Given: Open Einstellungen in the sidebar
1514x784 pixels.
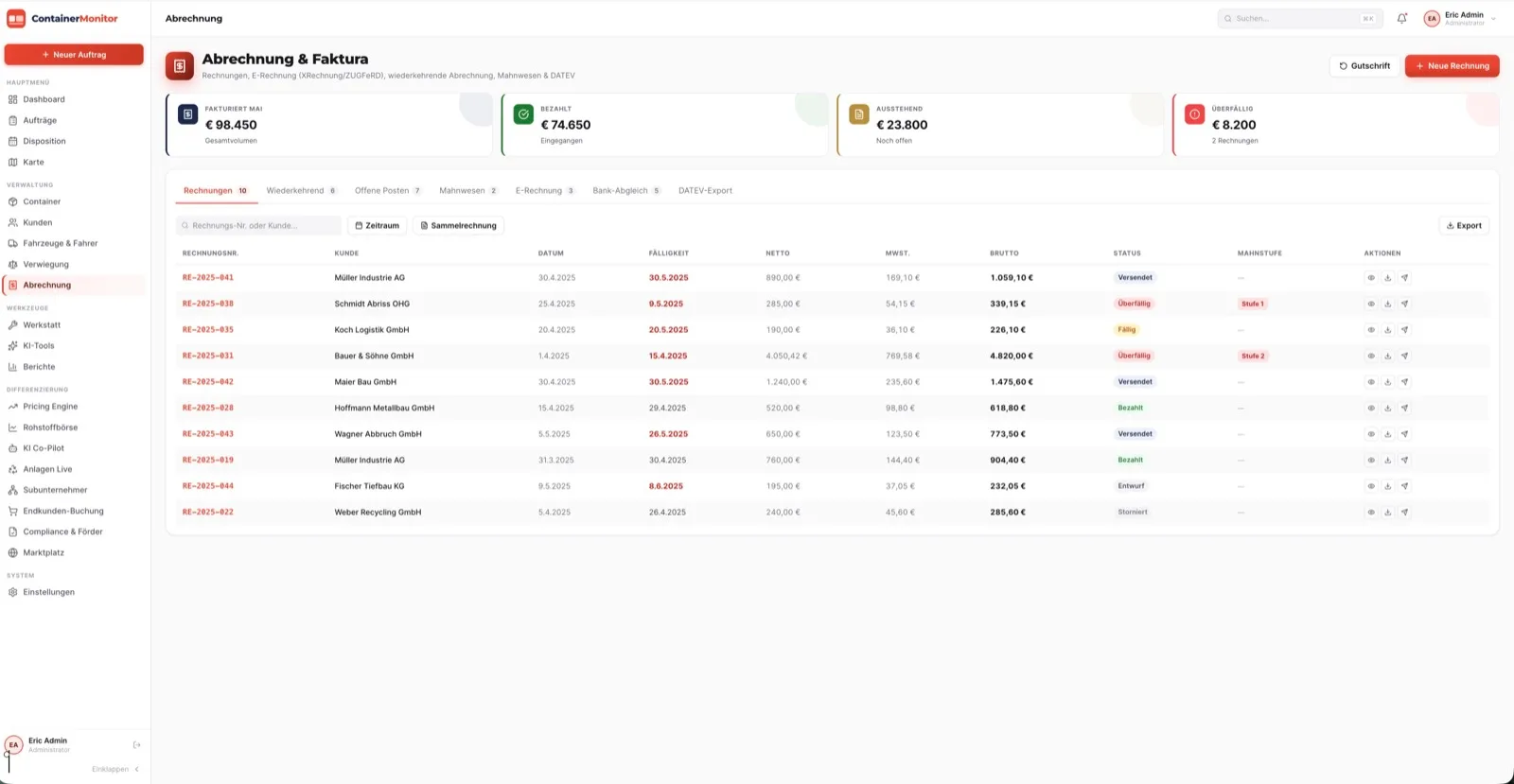Looking at the screenshot, I should (48, 592).
